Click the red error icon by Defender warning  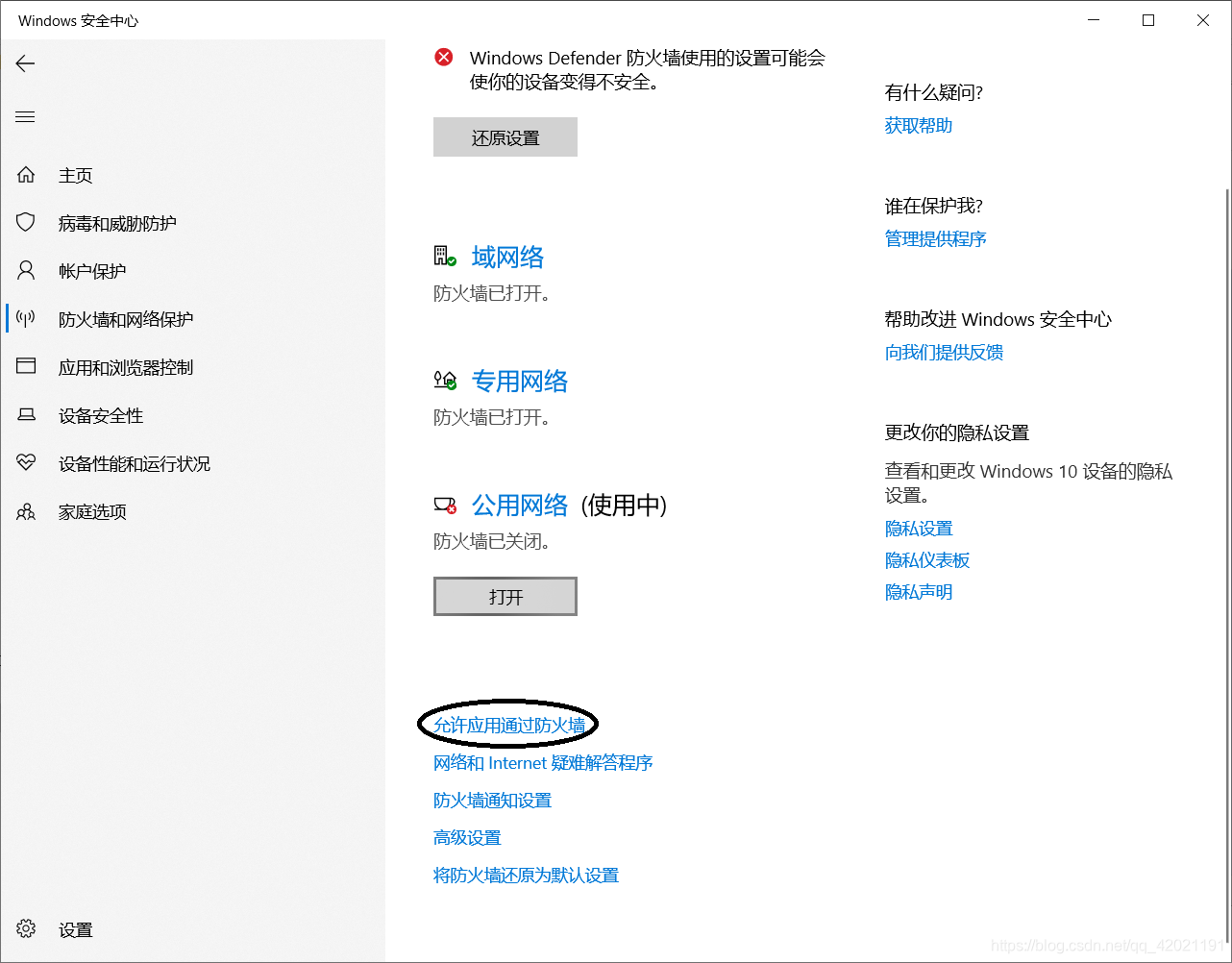click(444, 58)
